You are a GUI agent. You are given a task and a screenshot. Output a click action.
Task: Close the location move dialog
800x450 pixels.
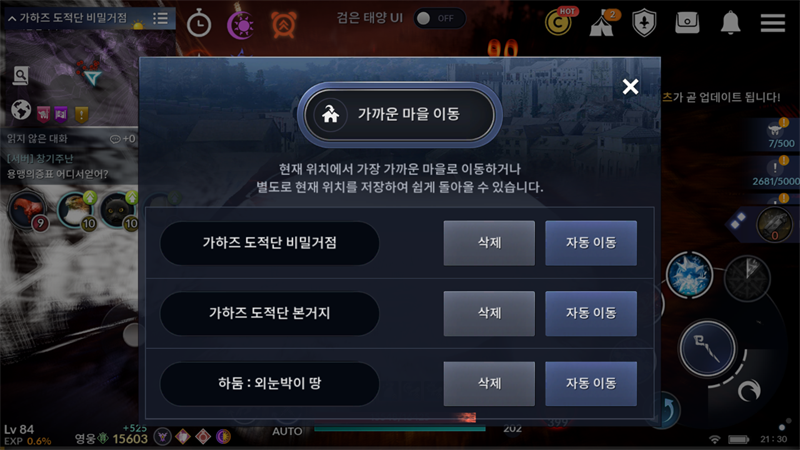tap(630, 87)
